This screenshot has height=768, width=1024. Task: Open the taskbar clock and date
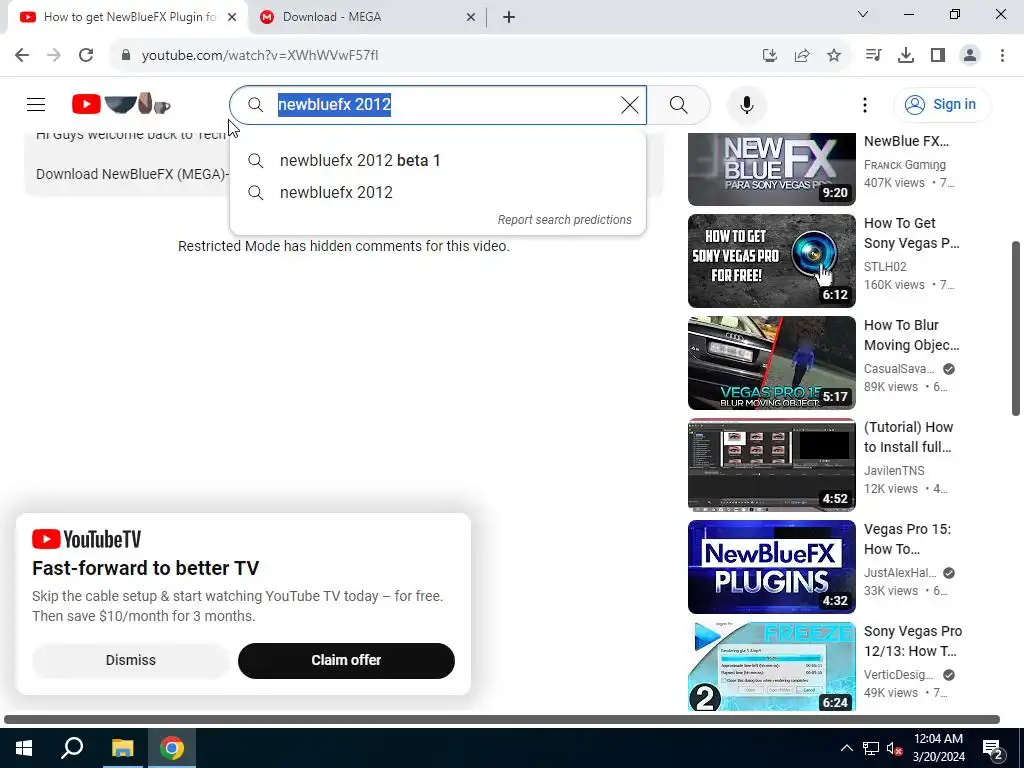[938, 748]
